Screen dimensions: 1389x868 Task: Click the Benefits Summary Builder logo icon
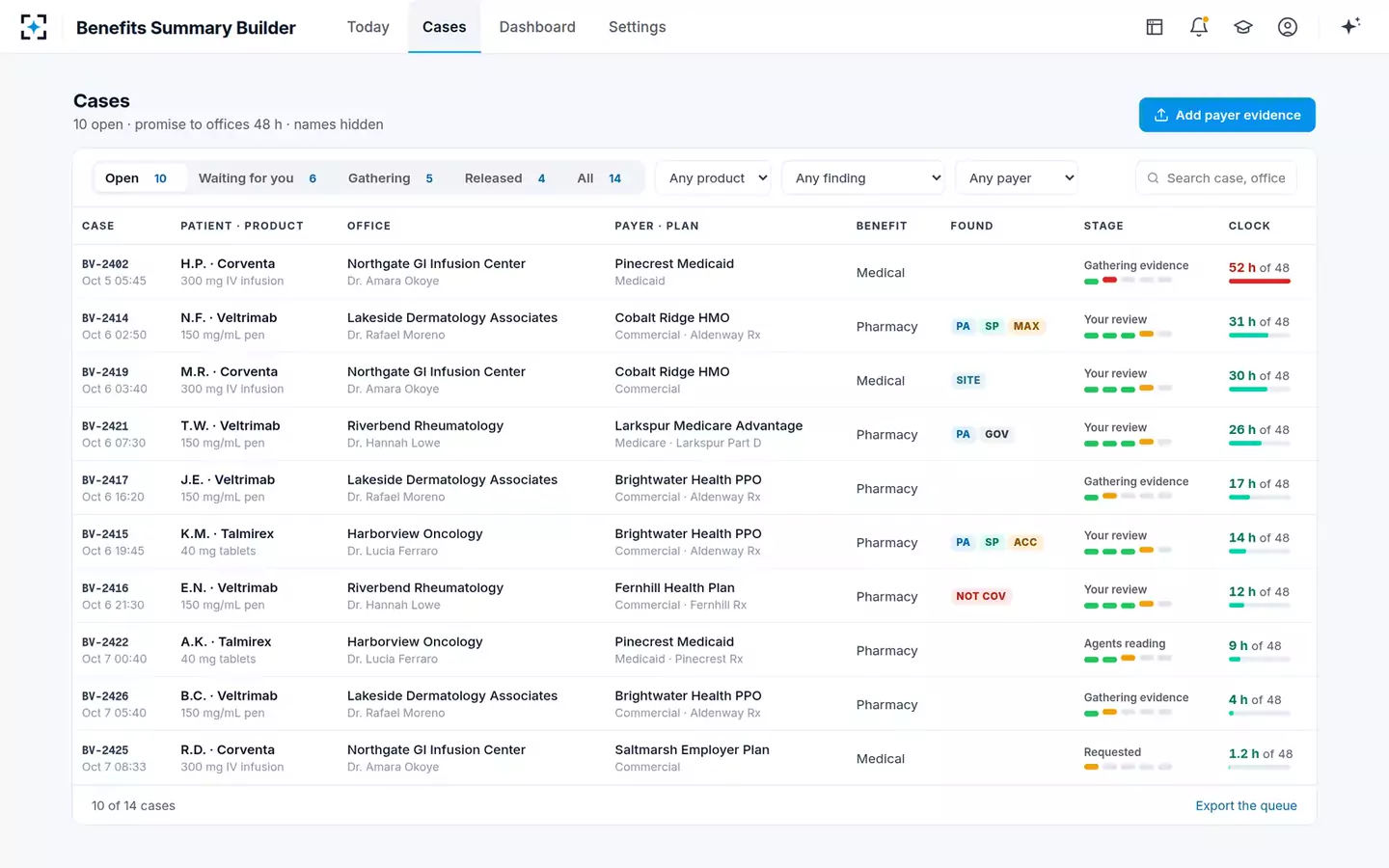[x=34, y=27]
